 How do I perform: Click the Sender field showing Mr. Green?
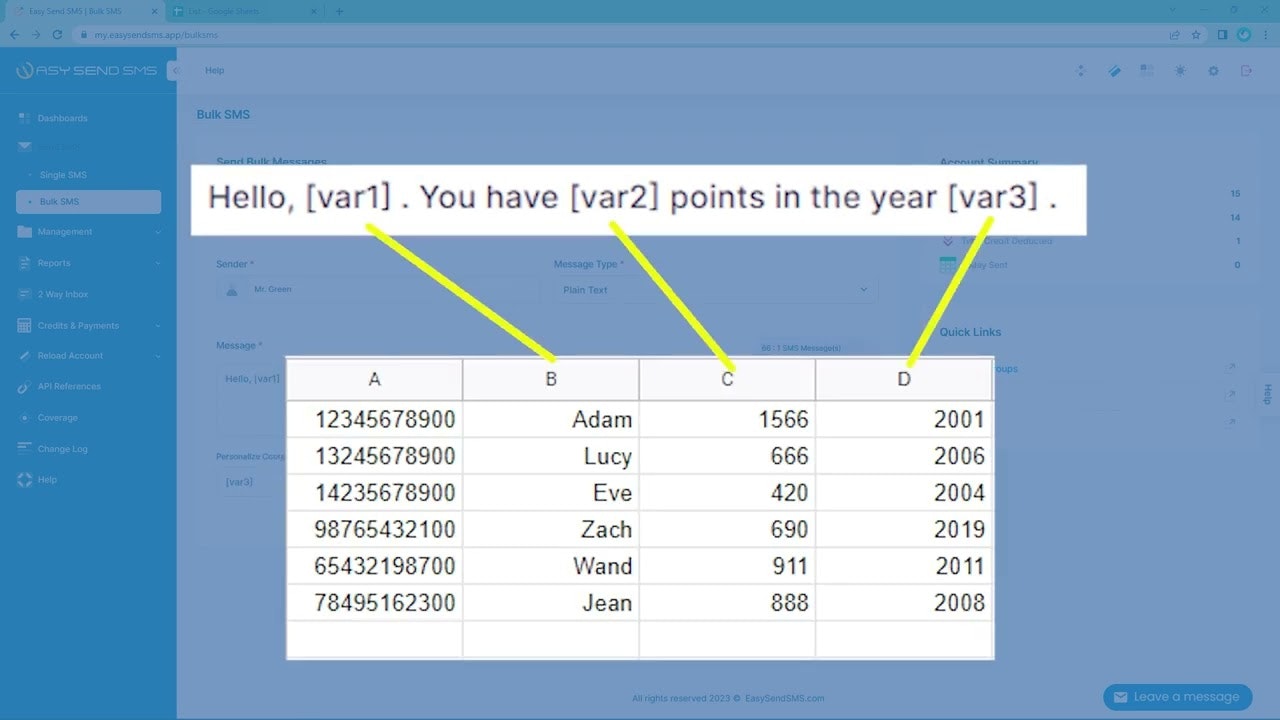(378, 290)
